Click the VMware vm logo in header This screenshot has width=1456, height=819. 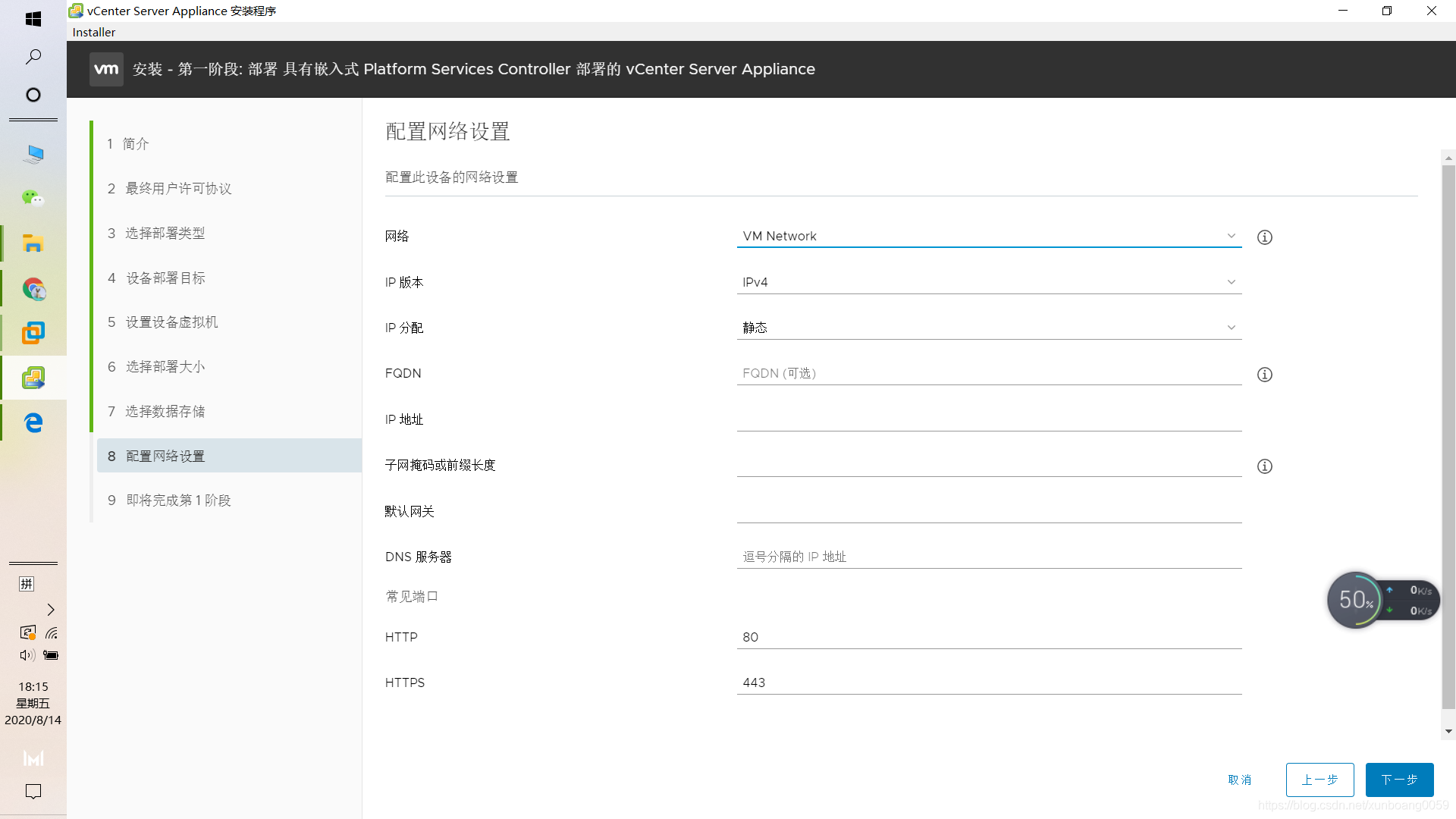click(x=106, y=69)
